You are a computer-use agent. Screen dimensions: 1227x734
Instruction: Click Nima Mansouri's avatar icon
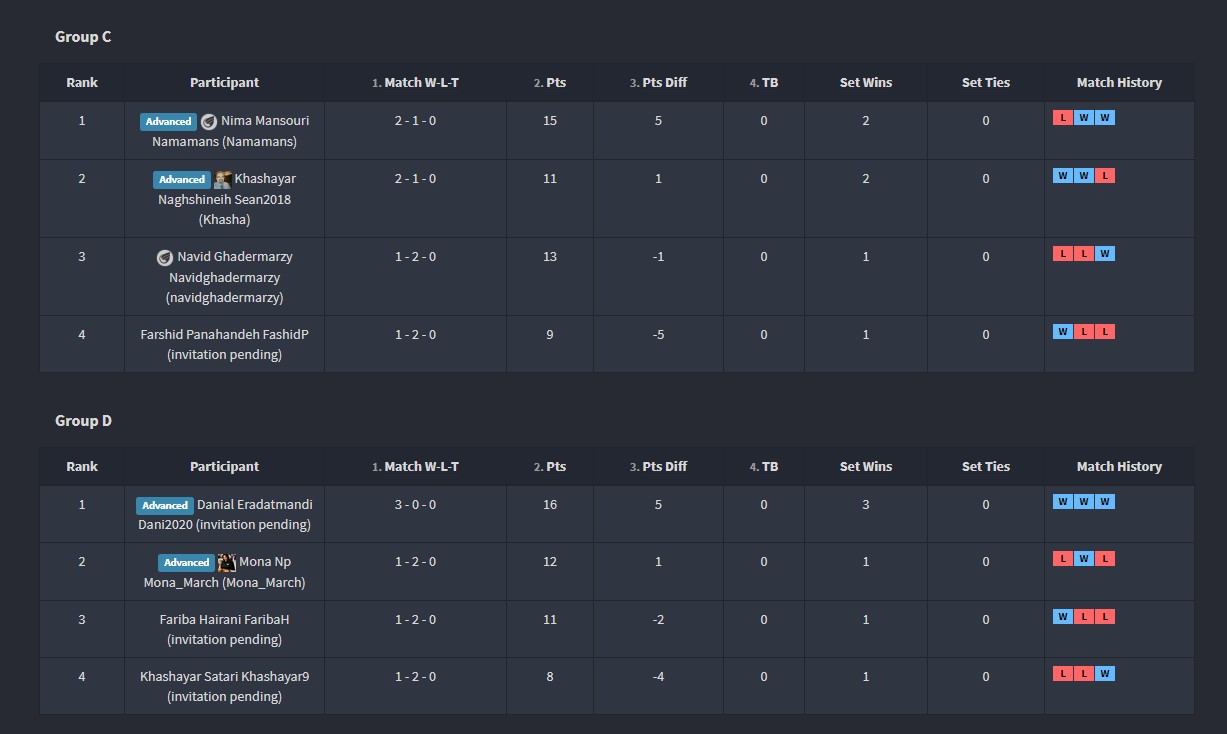point(209,122)
